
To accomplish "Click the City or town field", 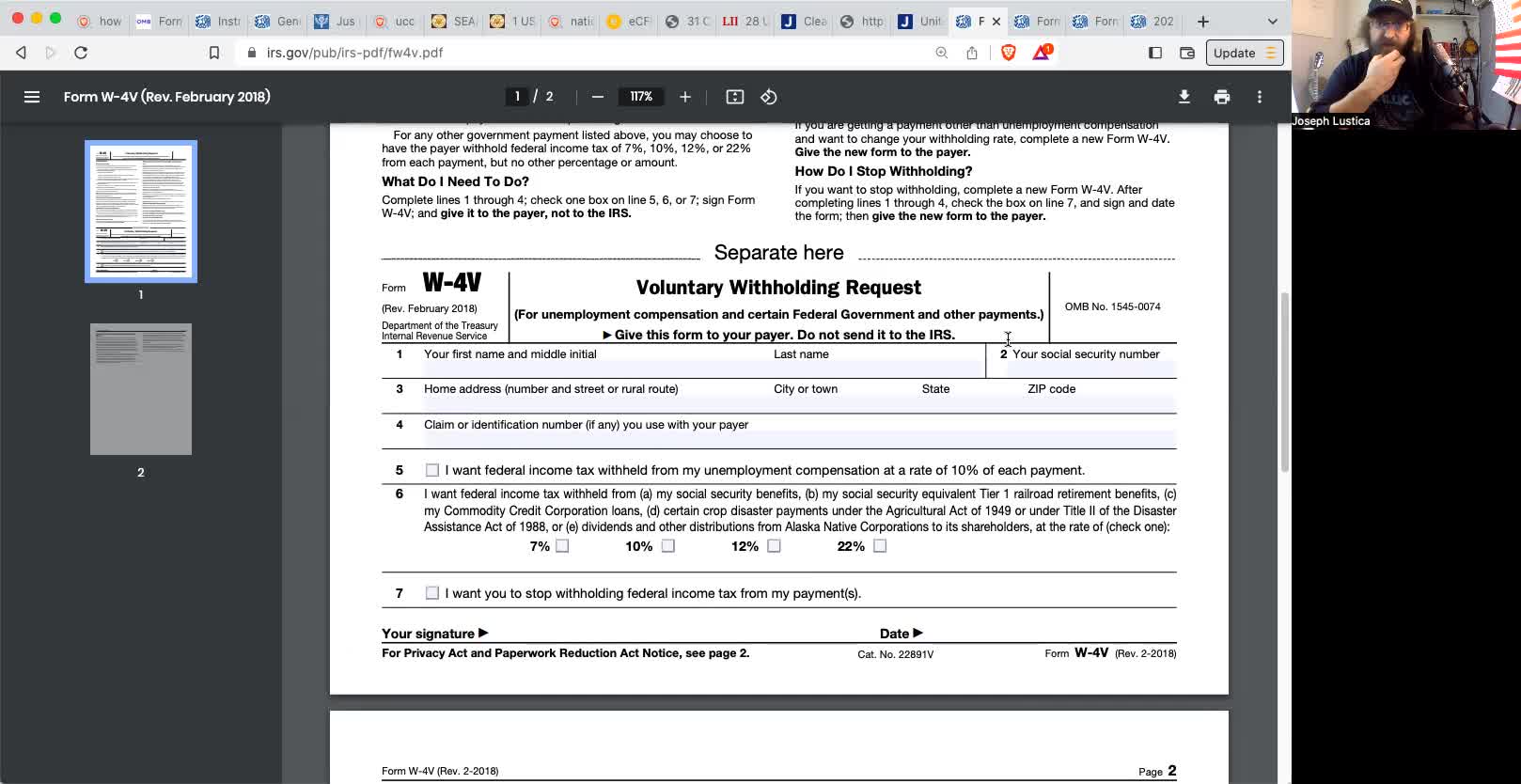I will click(x=844, y=404).
